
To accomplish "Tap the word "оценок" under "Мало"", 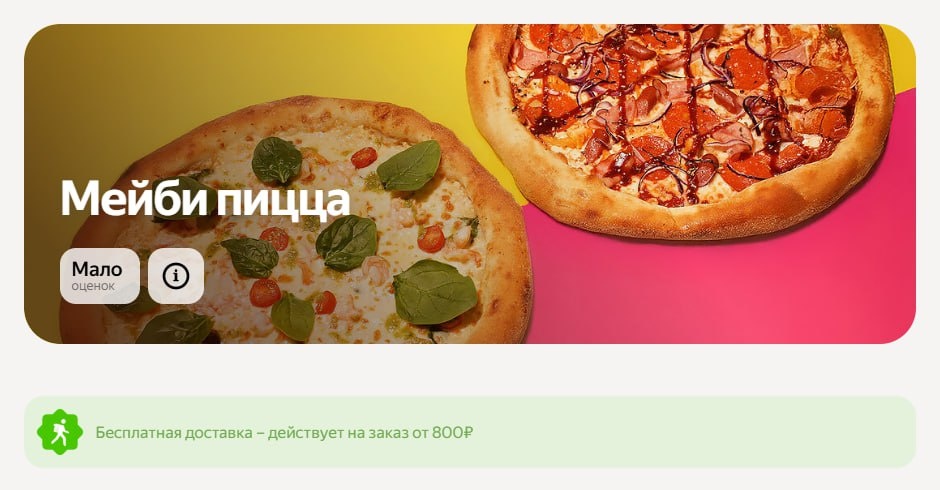I will [93, 286].
